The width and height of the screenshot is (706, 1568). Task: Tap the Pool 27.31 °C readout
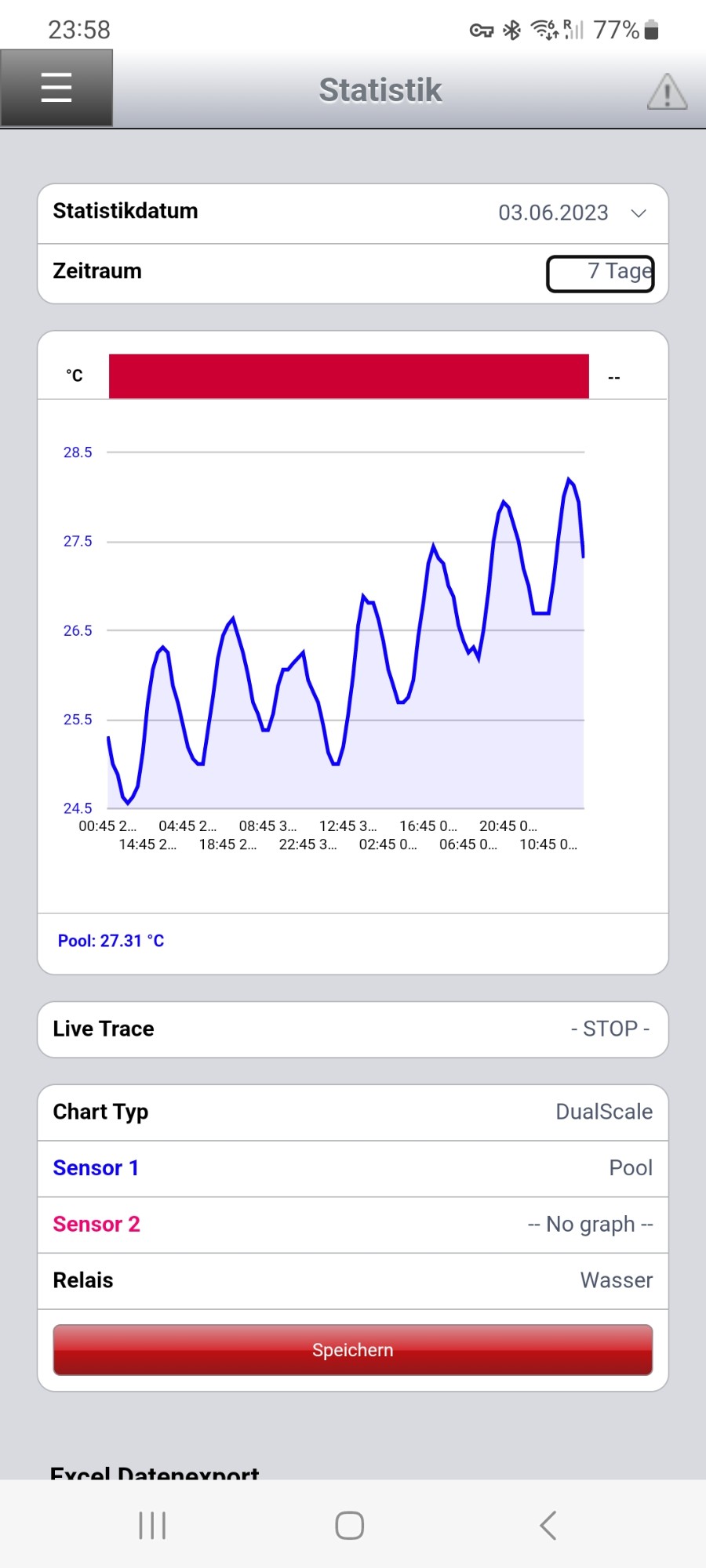(111, 941)
